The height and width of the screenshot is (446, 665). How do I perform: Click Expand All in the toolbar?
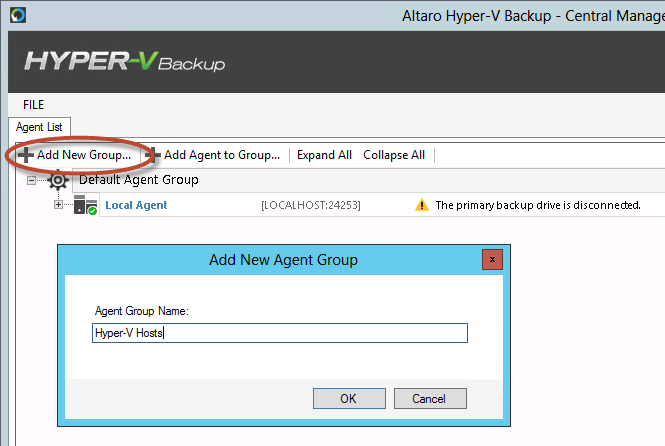tap(324, 155)
